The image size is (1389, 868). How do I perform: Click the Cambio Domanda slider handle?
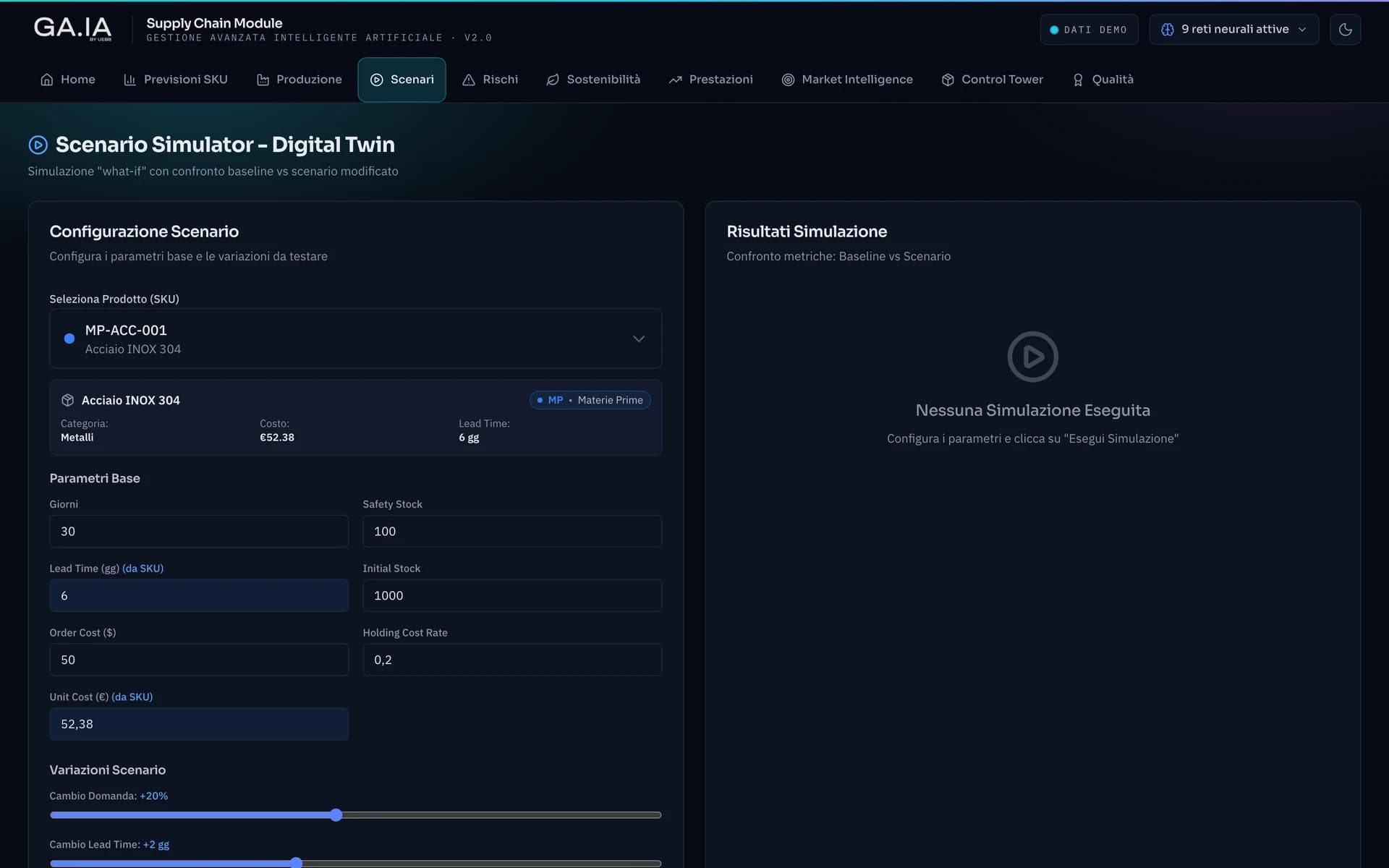pyautogui.click(x=336, y=815)
